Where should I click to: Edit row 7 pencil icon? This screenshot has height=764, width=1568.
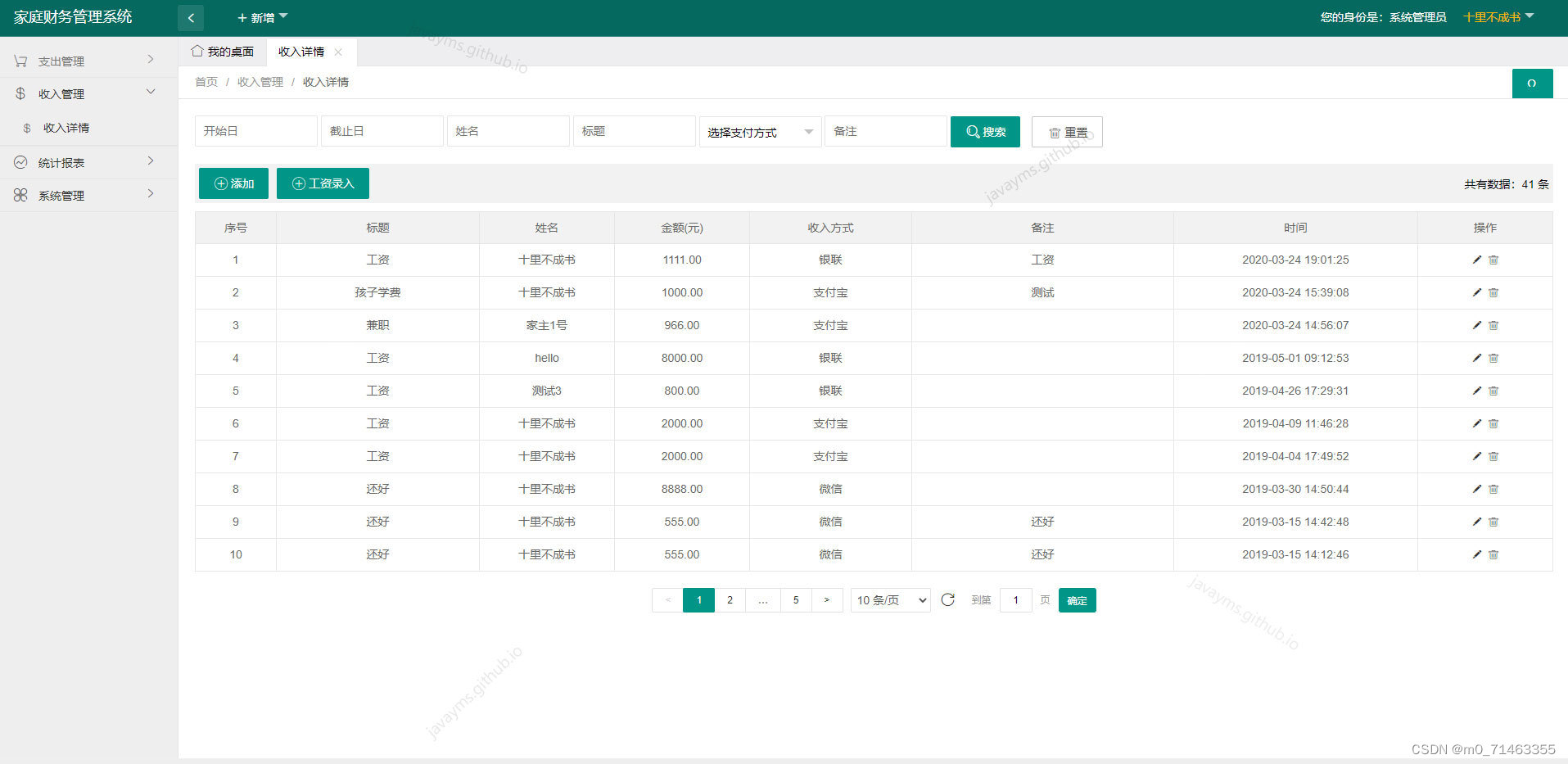click(1476, 456)
